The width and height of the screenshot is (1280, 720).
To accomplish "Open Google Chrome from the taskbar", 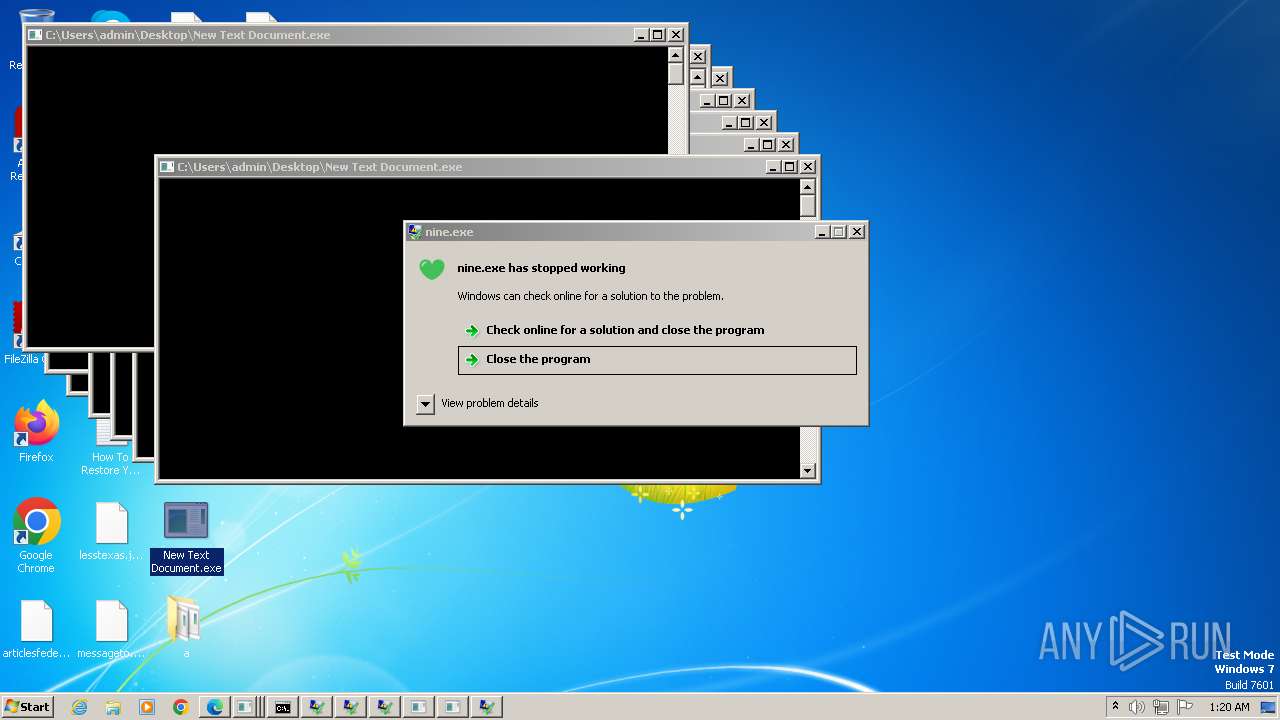I will click(x=181, y=707).
